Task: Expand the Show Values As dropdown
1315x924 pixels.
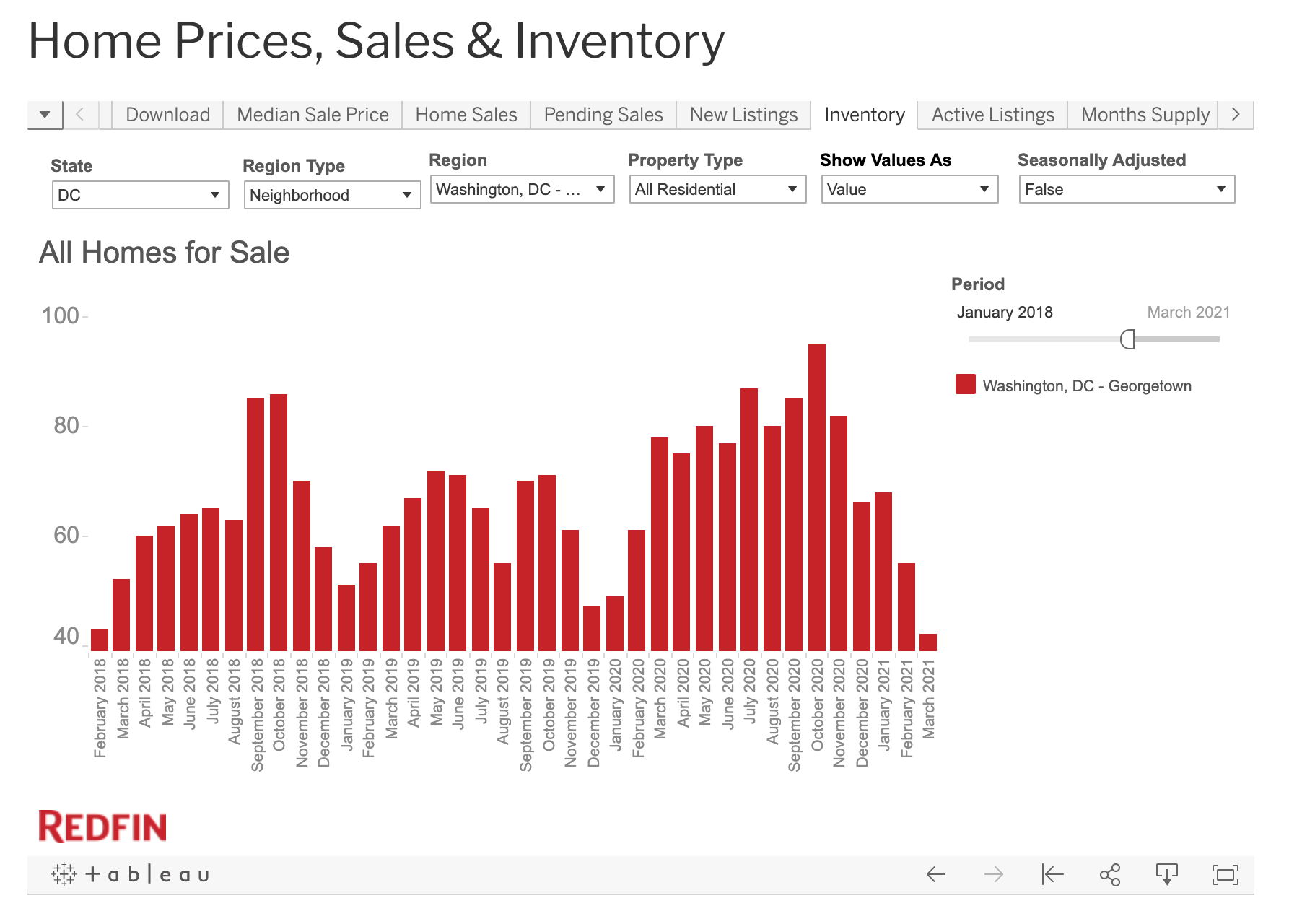Action: 909,189
